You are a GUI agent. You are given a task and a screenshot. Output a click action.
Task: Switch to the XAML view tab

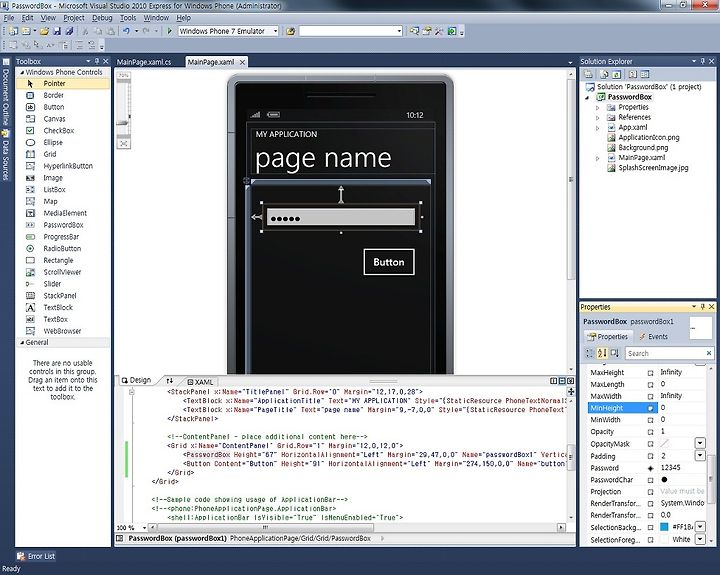(200, 382)
